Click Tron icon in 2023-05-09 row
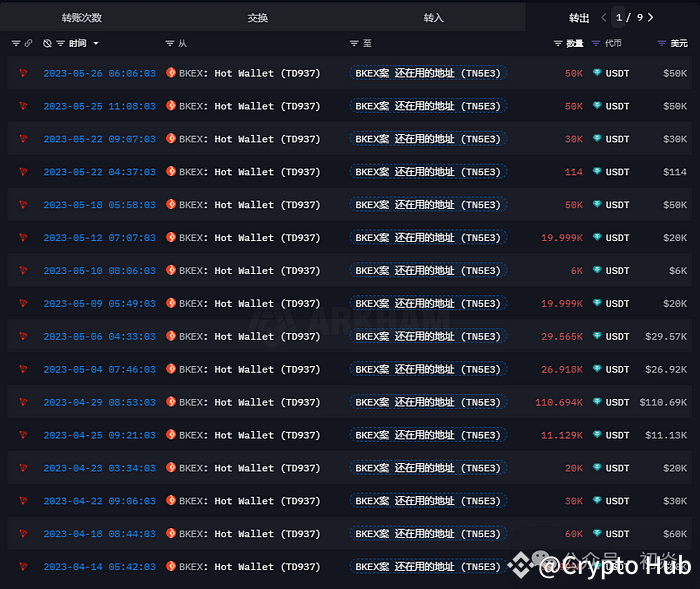Screen dimensions: 700x589 point(23,304)
